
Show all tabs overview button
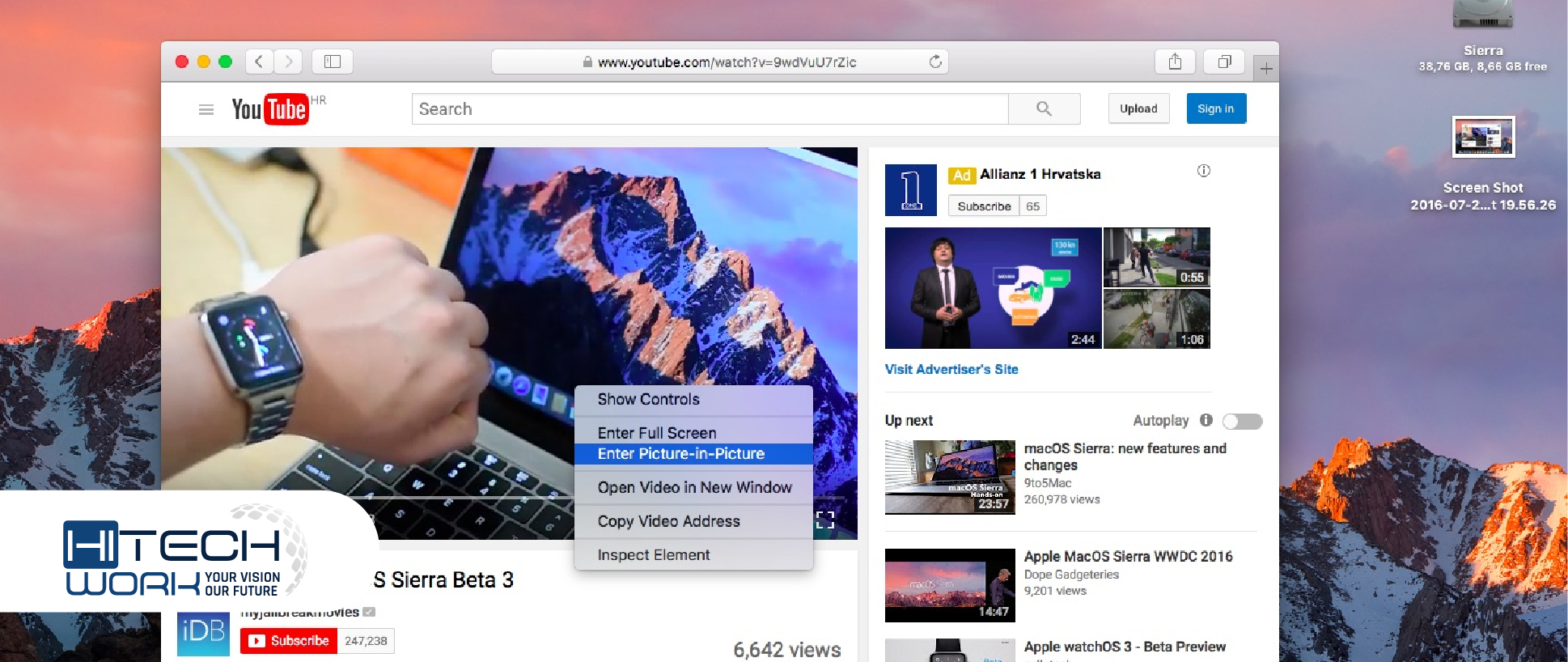[x=1224, y=62]
